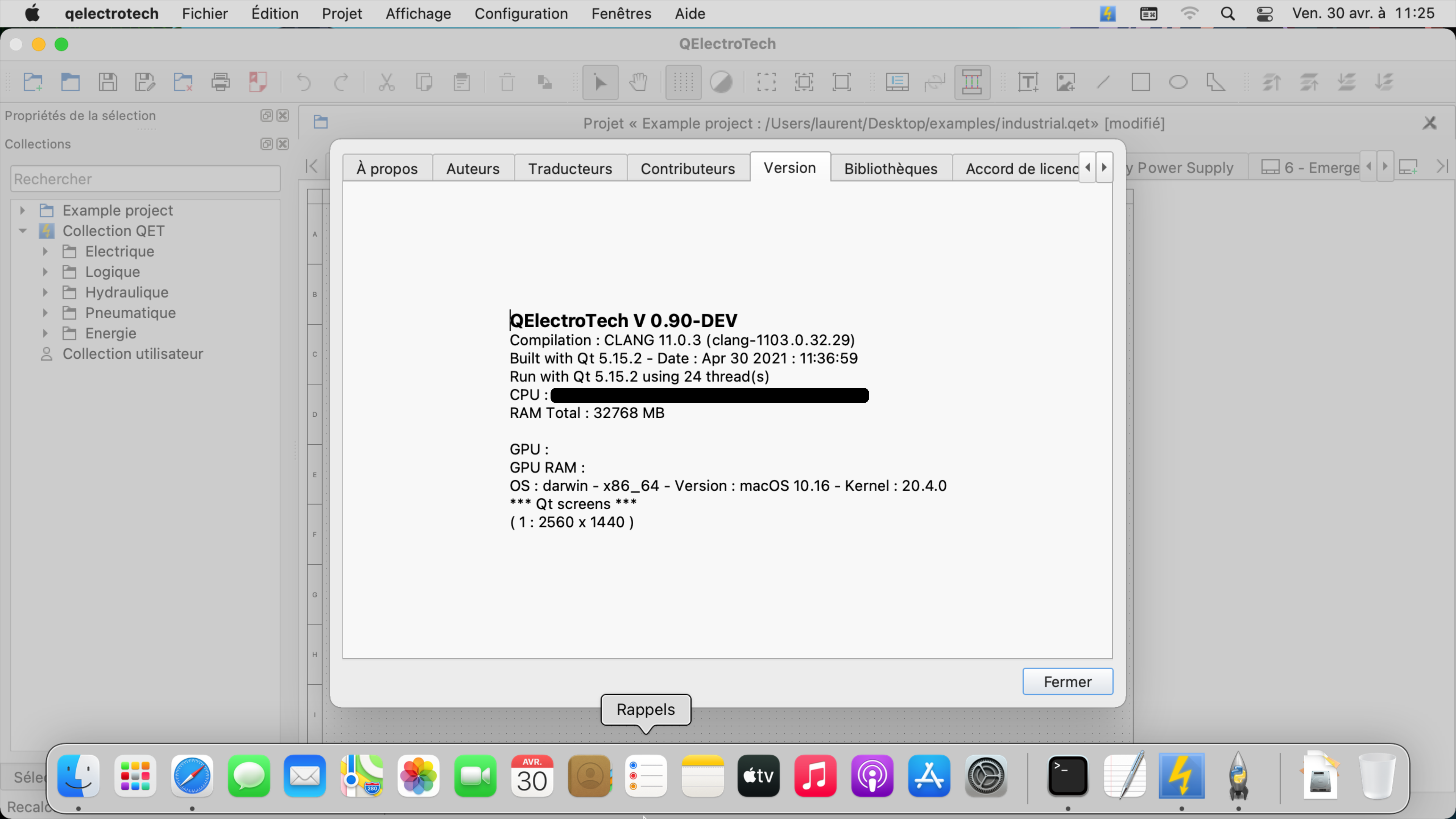Add a text field with the T icon

[1028, 83]
